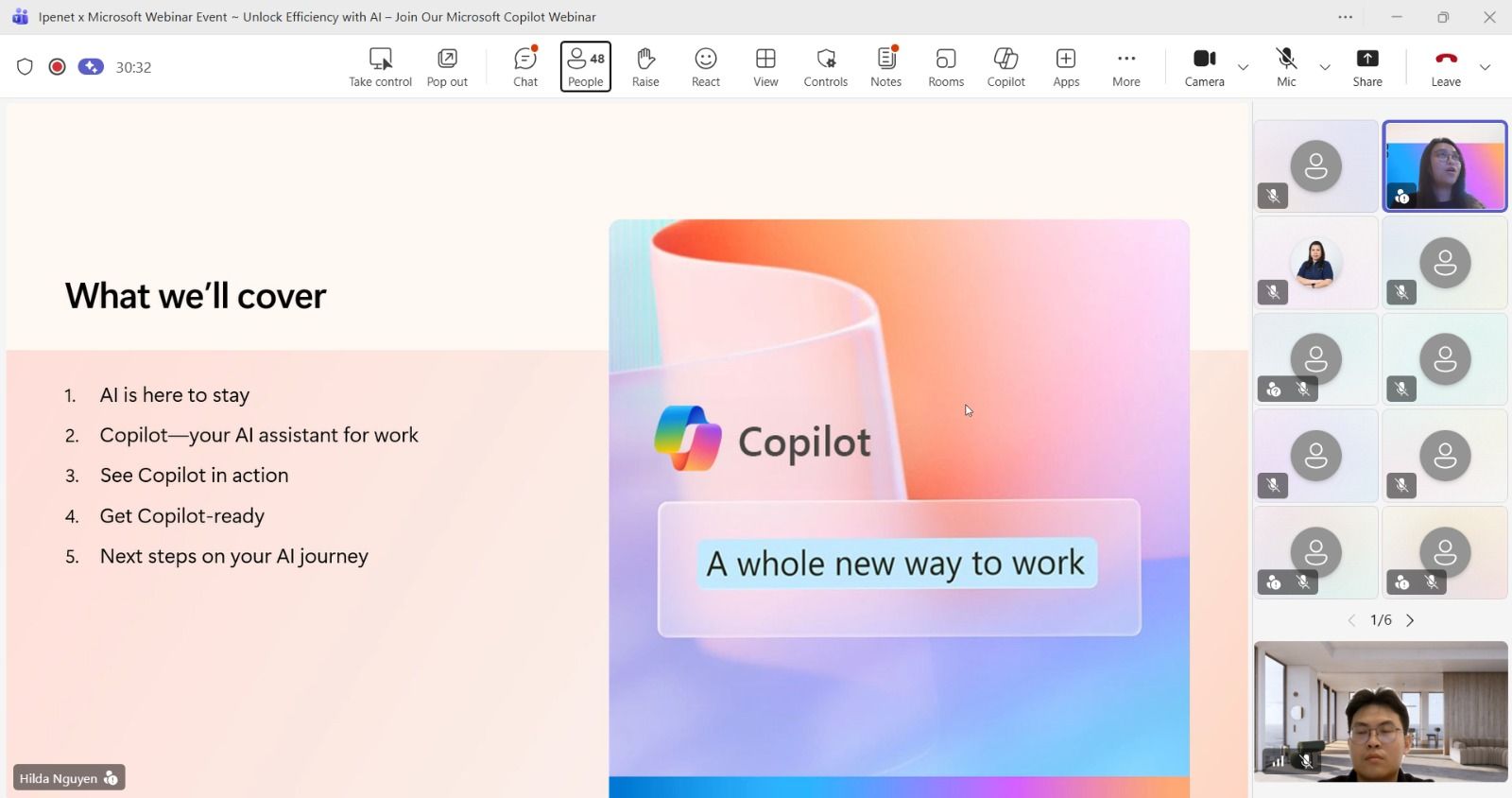Screen dimensions: 1512x798
Task: Expand the Leave options dropdown arrow
Action: [x=1486, y=67]
